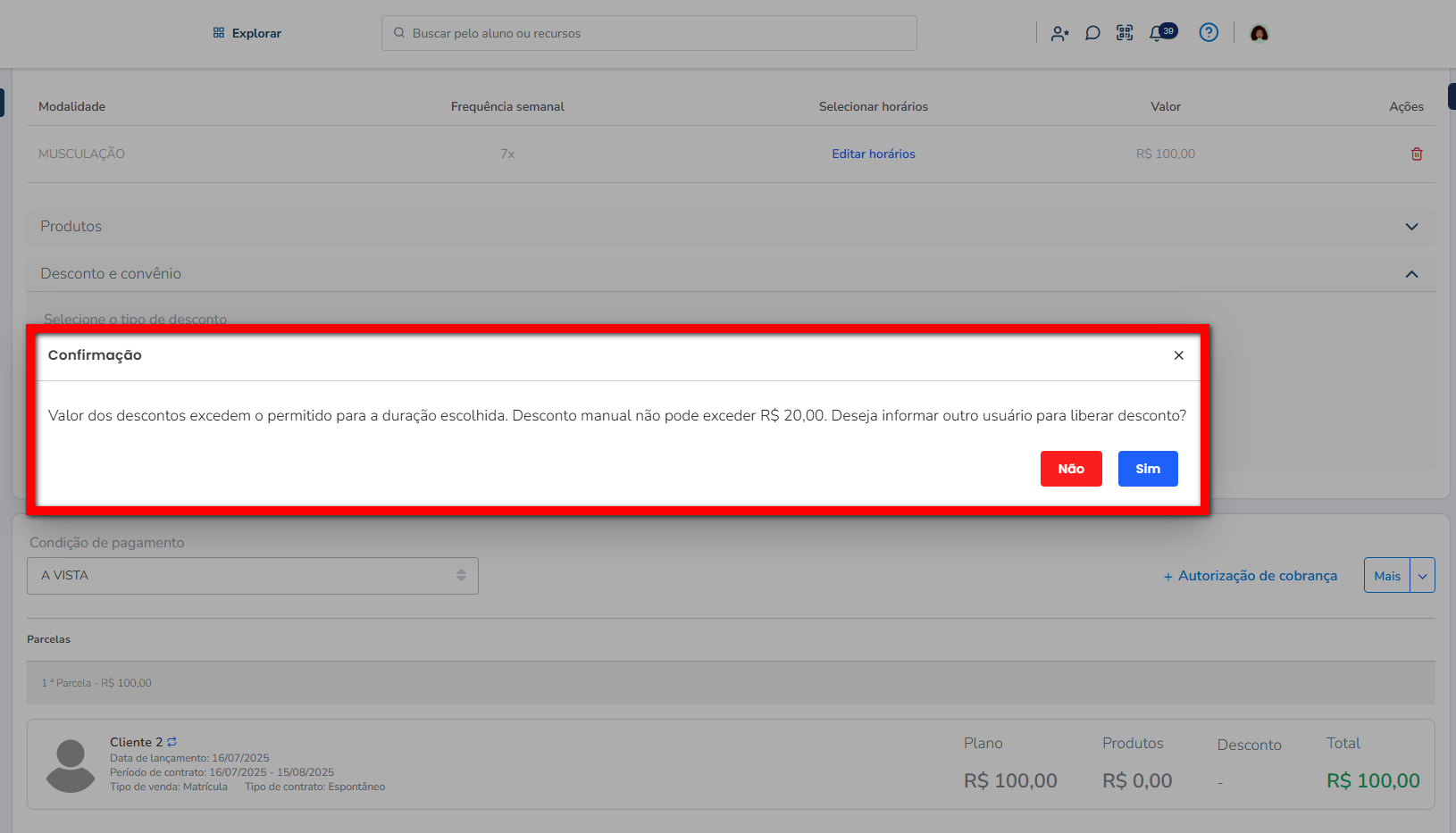Collapse the Desconto e convênio section
Viewport: 1456px width, 833px height.
click(1411, 274)
